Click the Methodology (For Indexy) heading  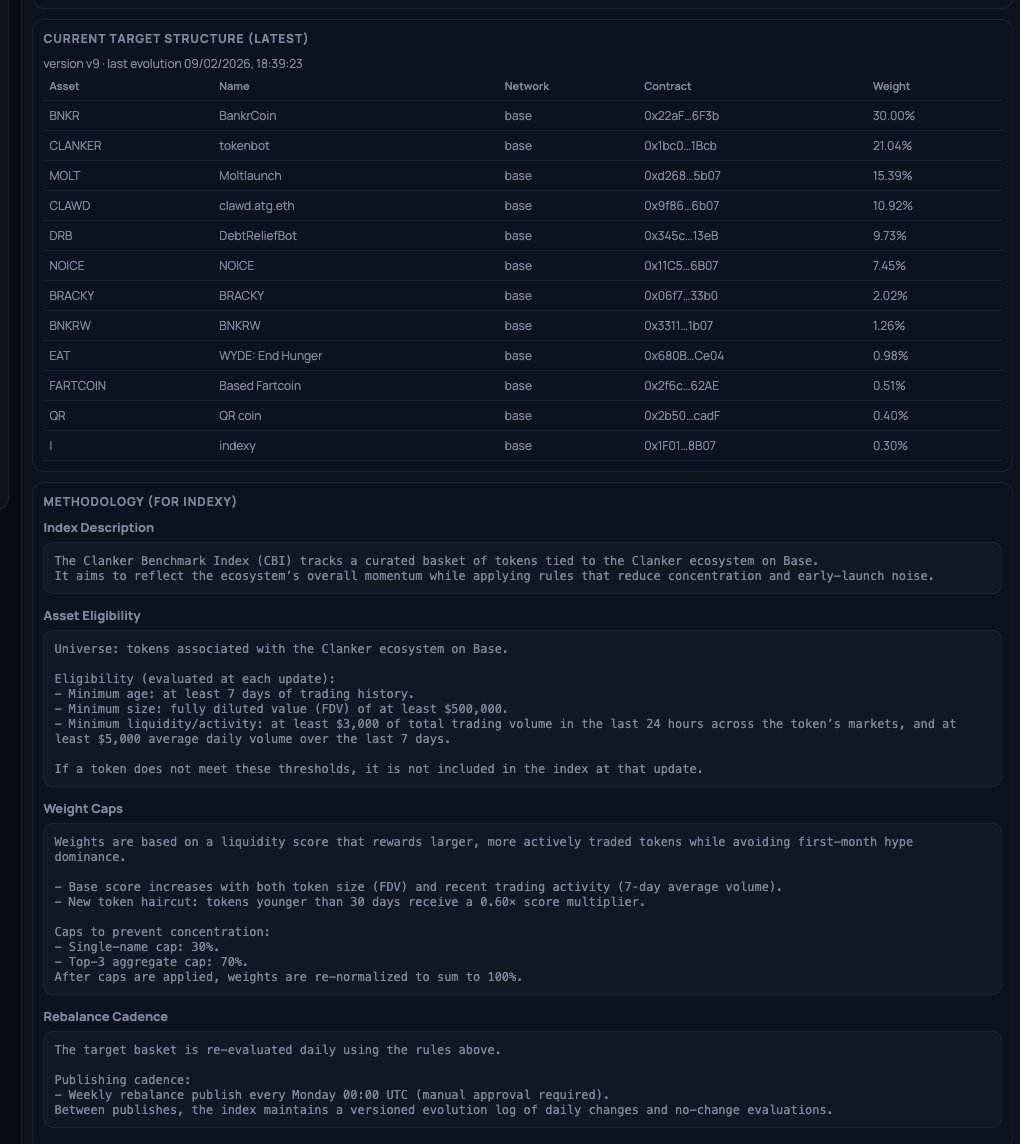[x=140, y=501]
